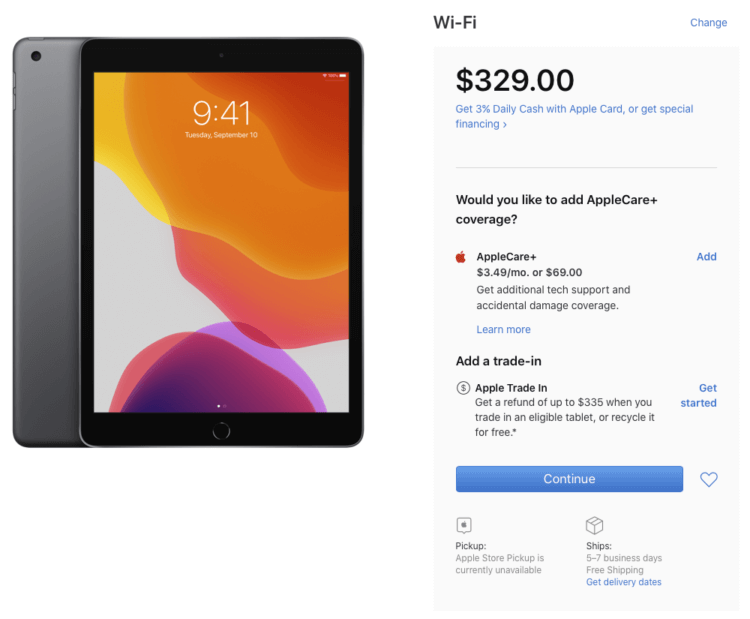
Task: Click the chevron arrow after financing
Action: [505, 125]
